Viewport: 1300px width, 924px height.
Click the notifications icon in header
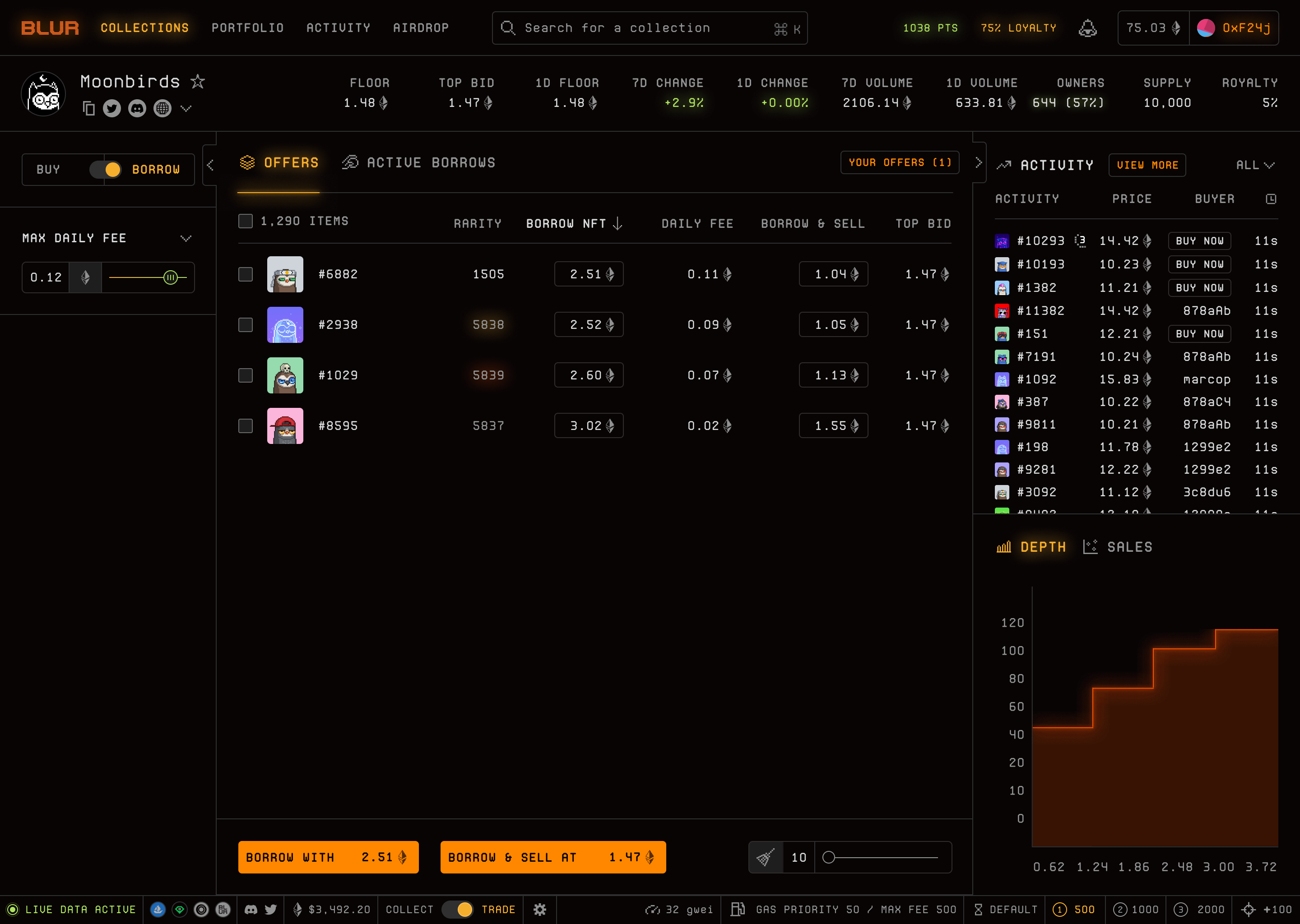1087,28
